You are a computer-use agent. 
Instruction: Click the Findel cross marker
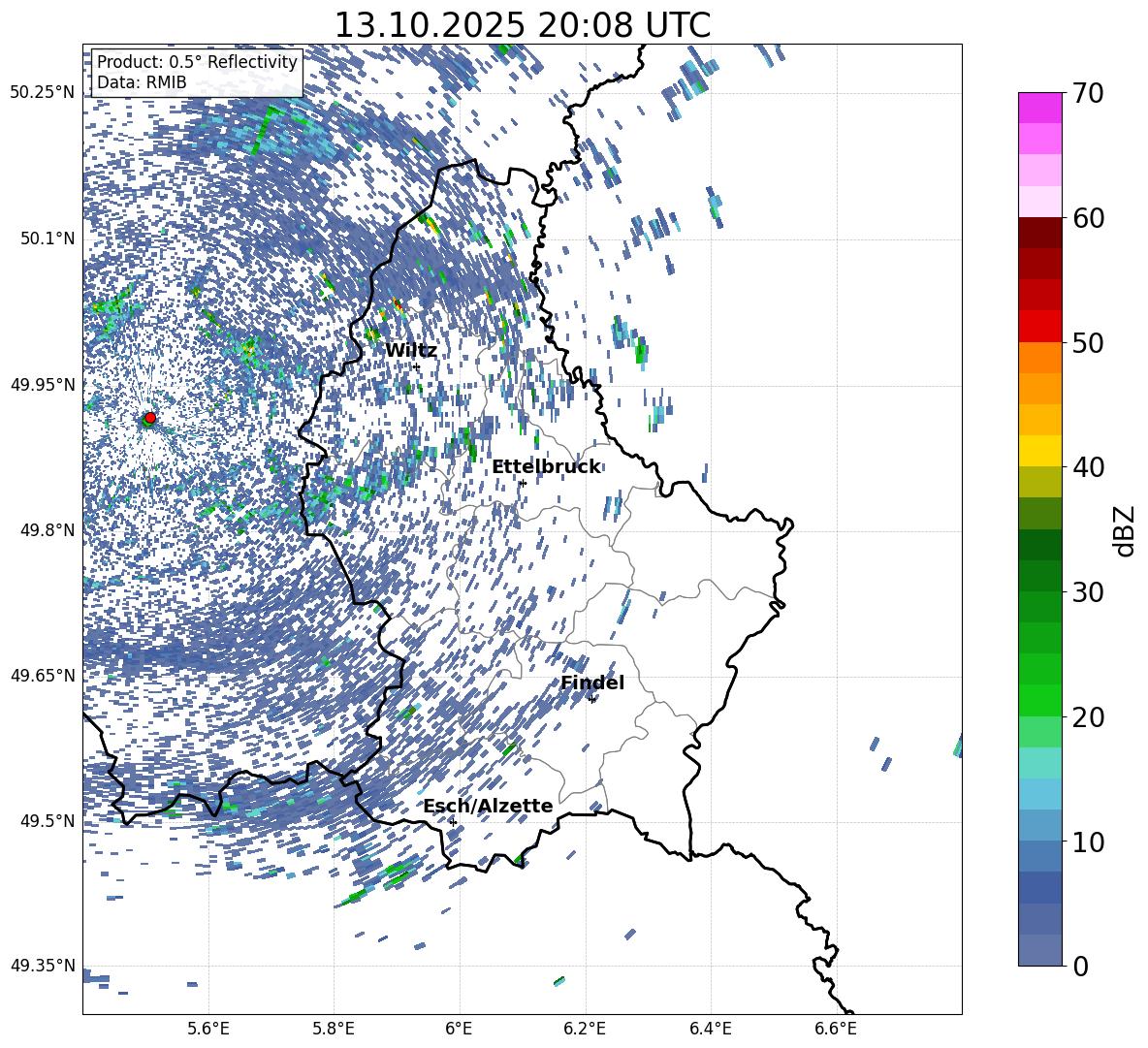pos(591,700)
